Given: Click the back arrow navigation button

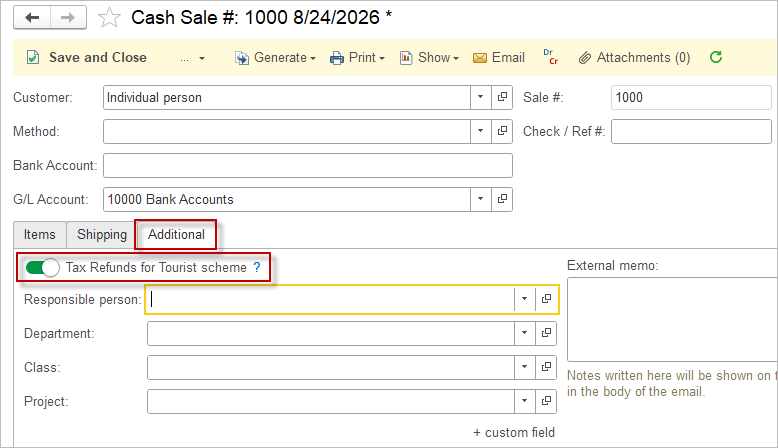Looking at the screenshot, I should [32, 17].
